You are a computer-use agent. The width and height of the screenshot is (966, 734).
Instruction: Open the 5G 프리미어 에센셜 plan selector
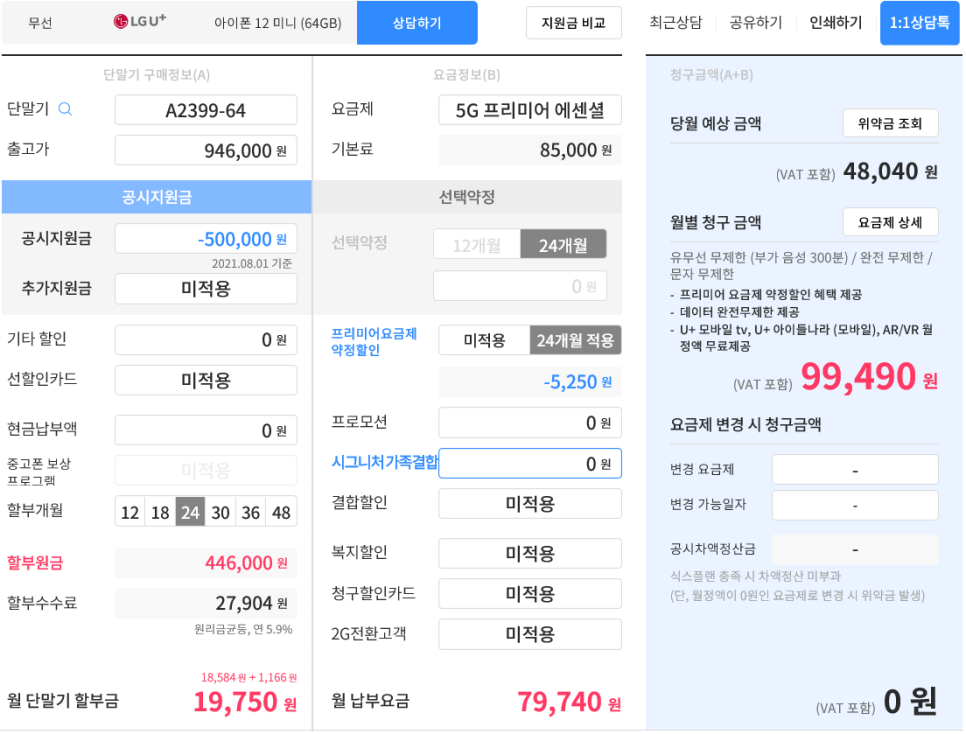(x=530, y=110)
